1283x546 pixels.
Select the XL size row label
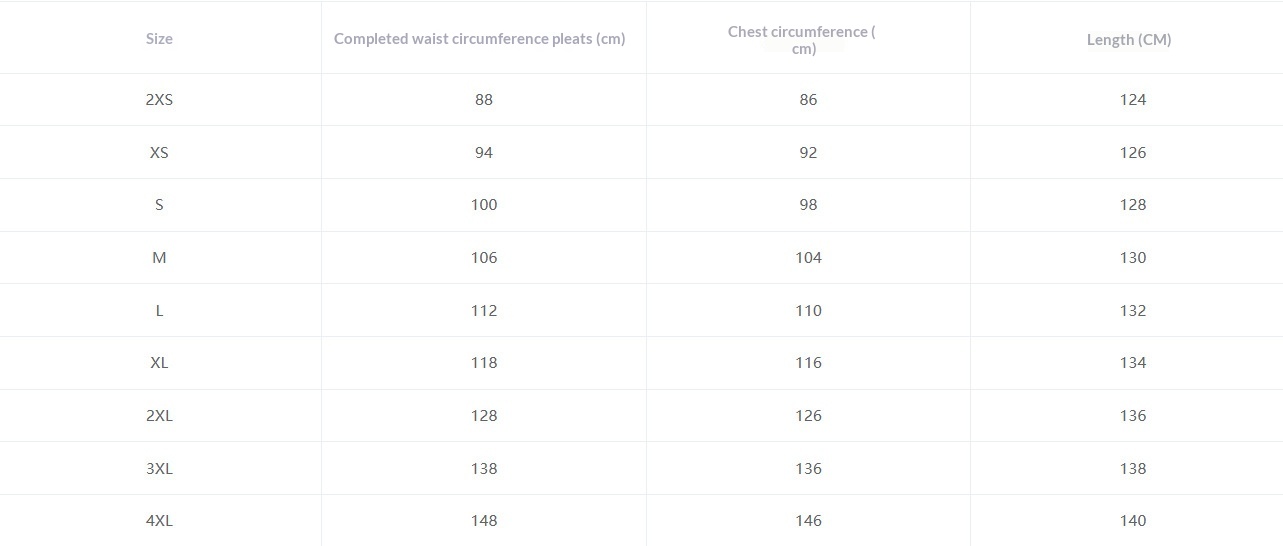159,363
